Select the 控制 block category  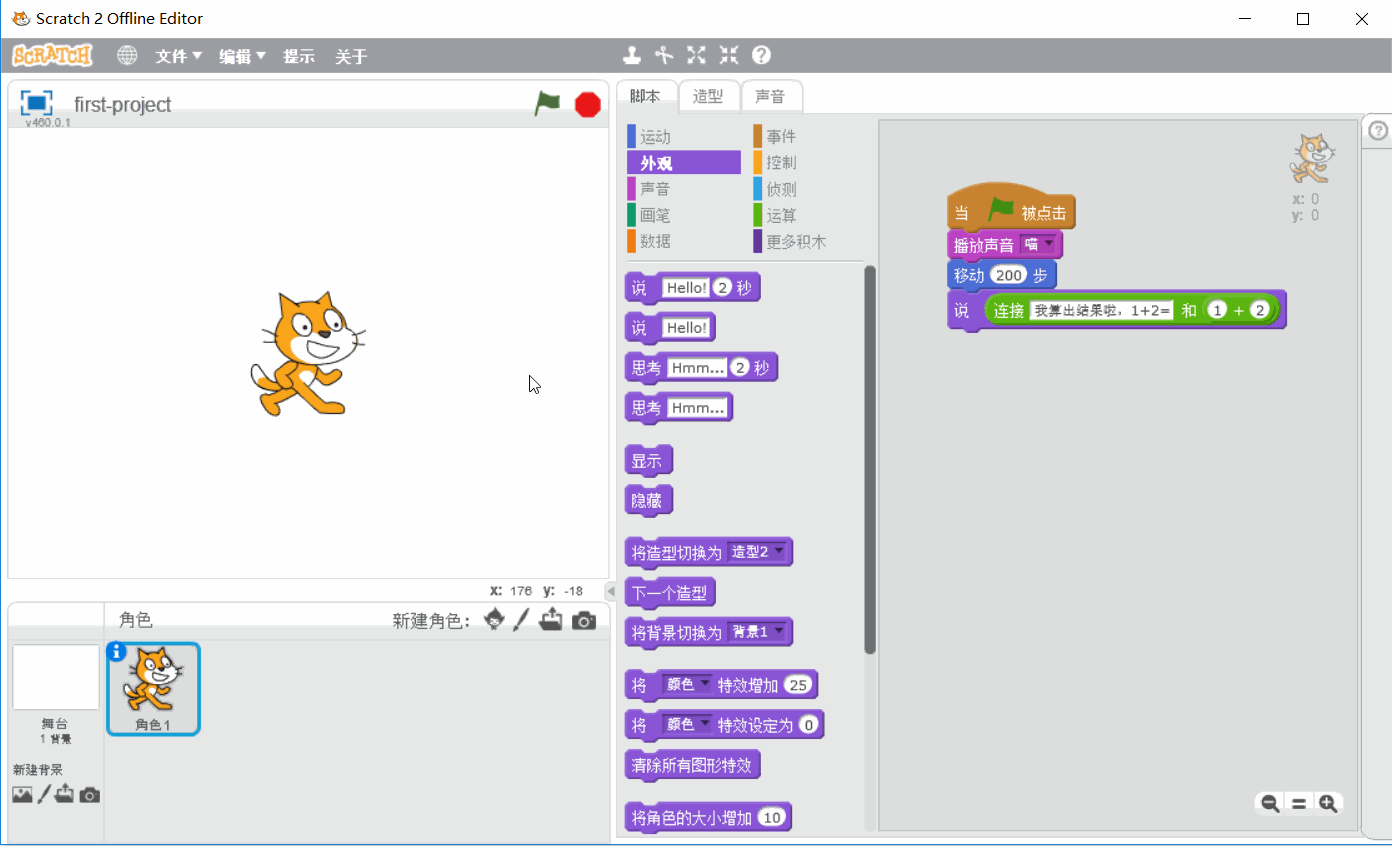(x=781, y=163)
